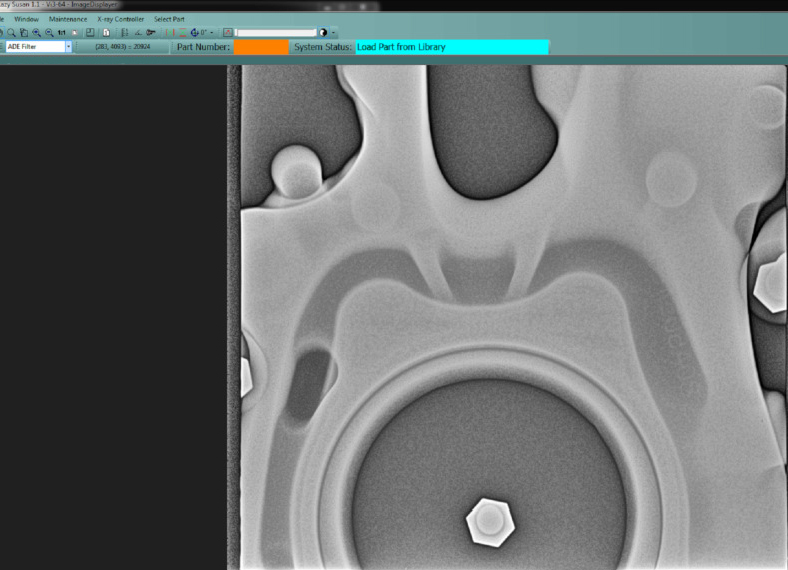
Task: Click the vertical flip icon
Action: tap(181, 32)
